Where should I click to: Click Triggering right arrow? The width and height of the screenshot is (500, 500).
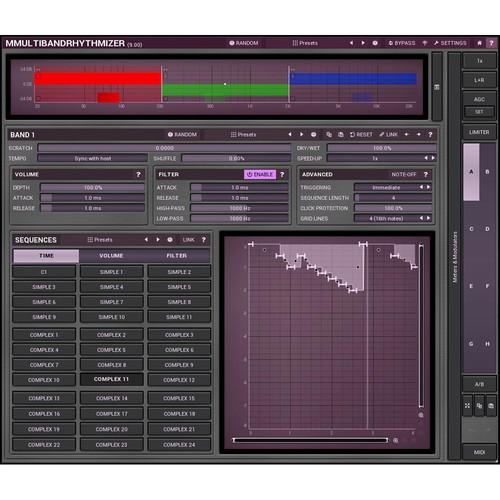tap(428, 187)
